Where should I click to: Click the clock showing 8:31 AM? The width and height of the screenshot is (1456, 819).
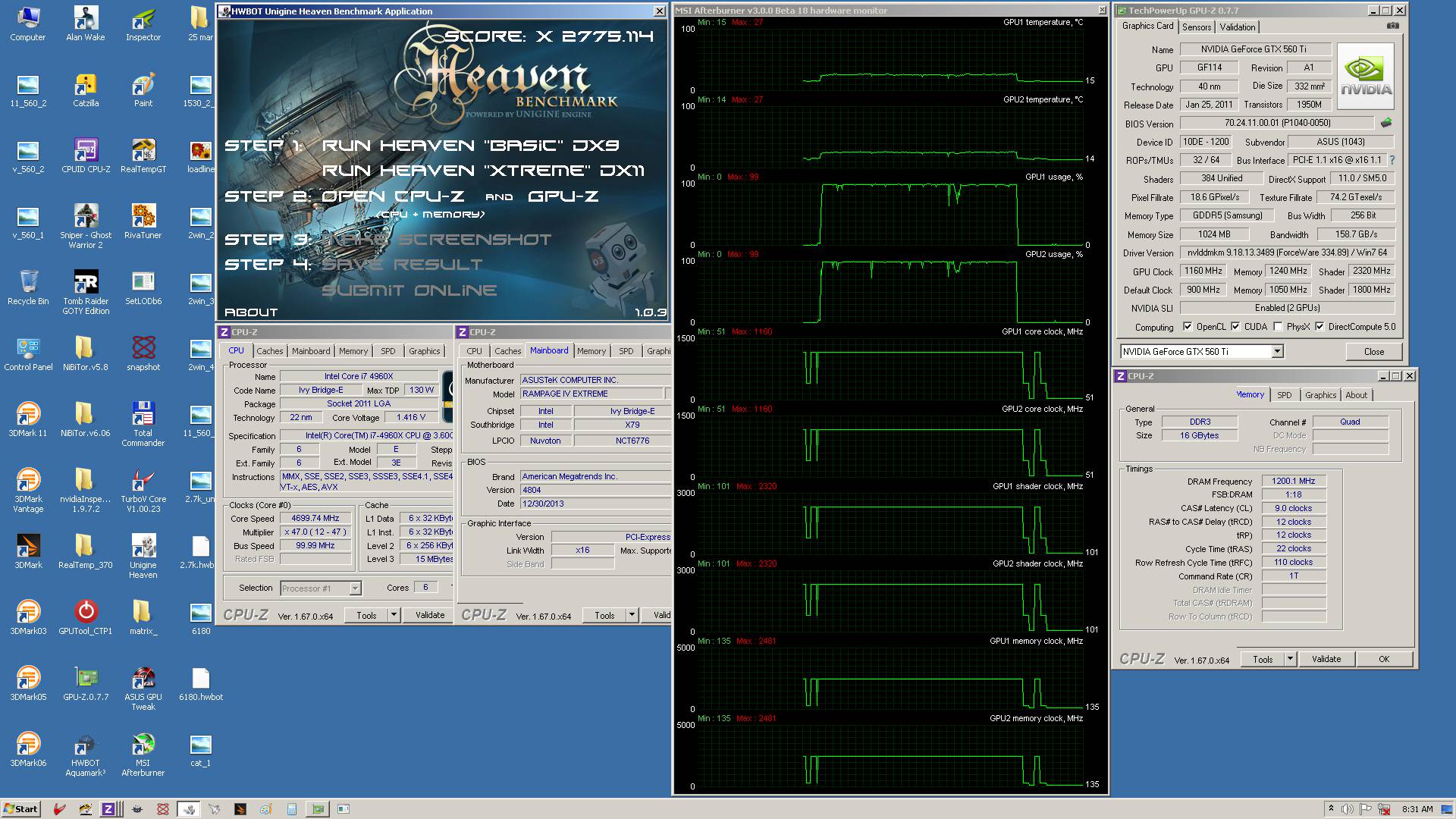click(x=1417, y=809)
